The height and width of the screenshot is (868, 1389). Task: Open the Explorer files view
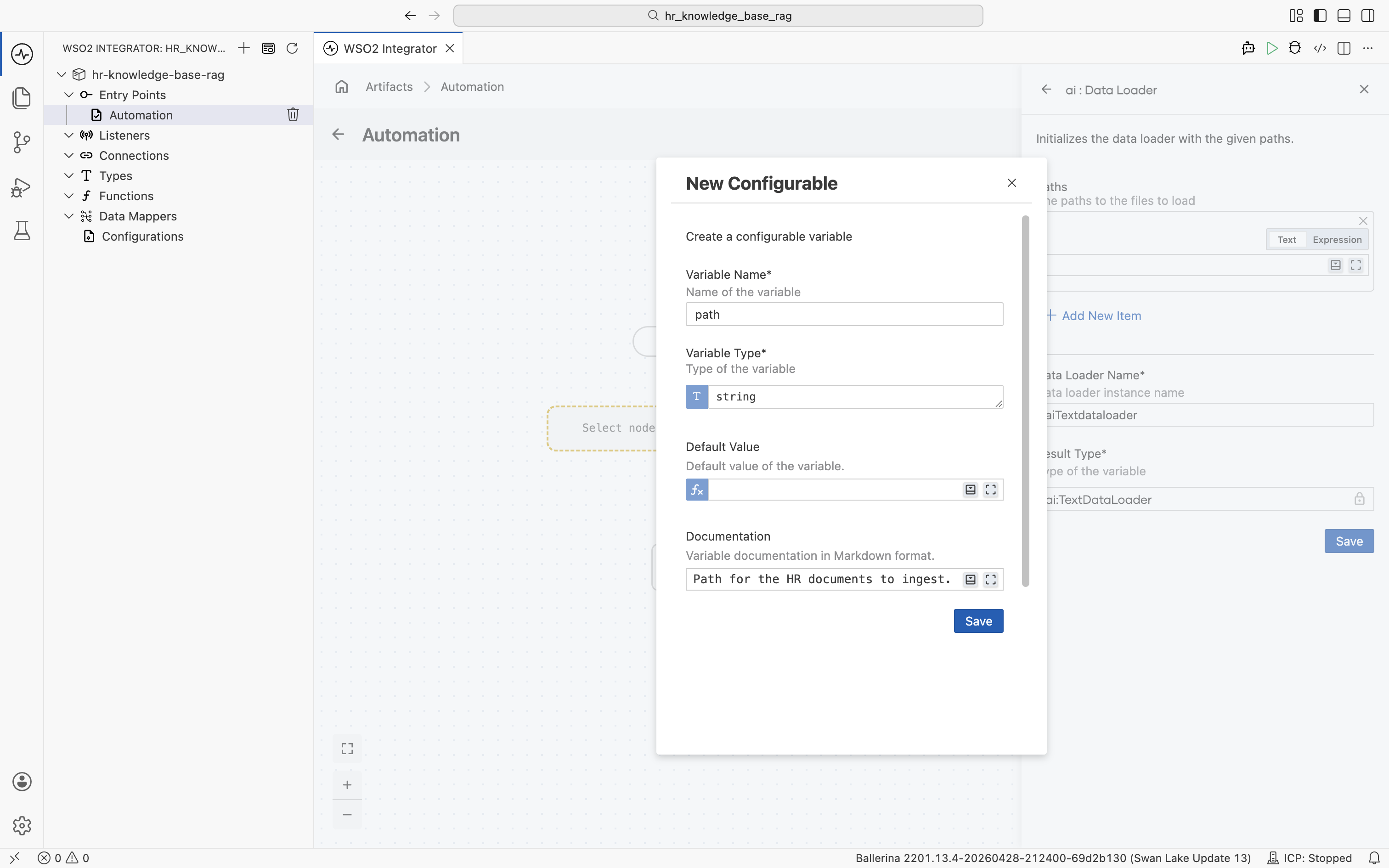[x=22, y=97]
